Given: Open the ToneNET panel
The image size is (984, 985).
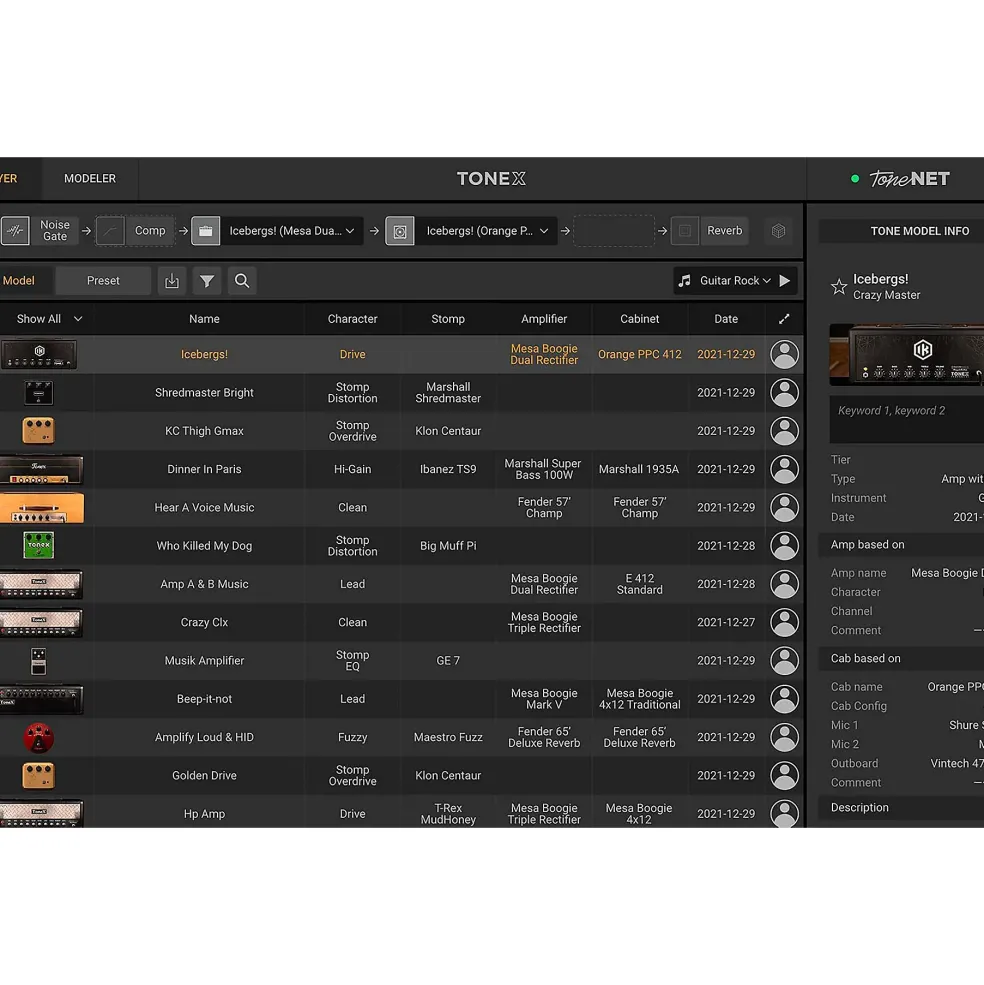Looking at the screenshot, I should 909,179.
